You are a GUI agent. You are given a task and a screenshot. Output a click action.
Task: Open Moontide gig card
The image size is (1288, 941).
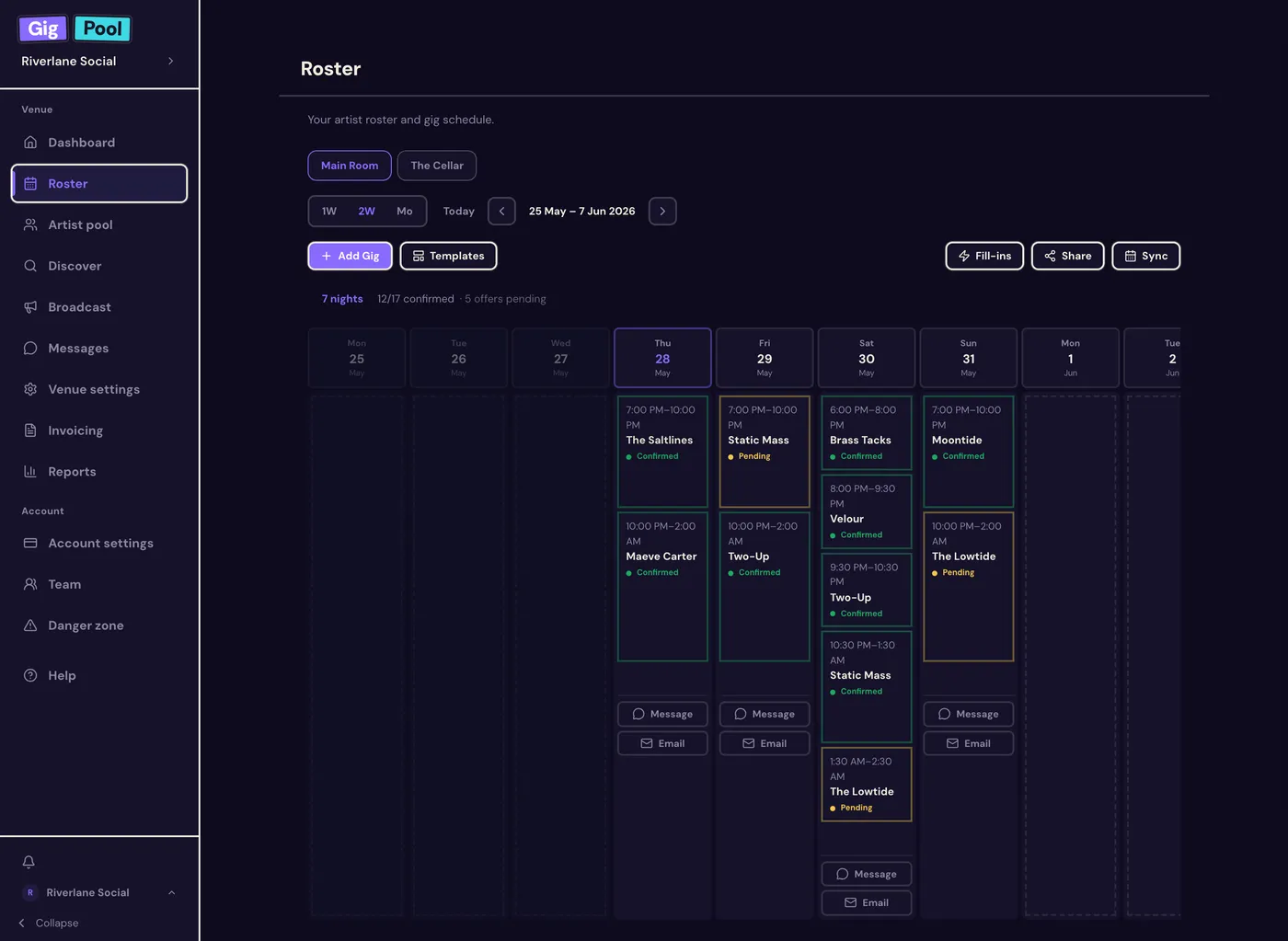969,452
